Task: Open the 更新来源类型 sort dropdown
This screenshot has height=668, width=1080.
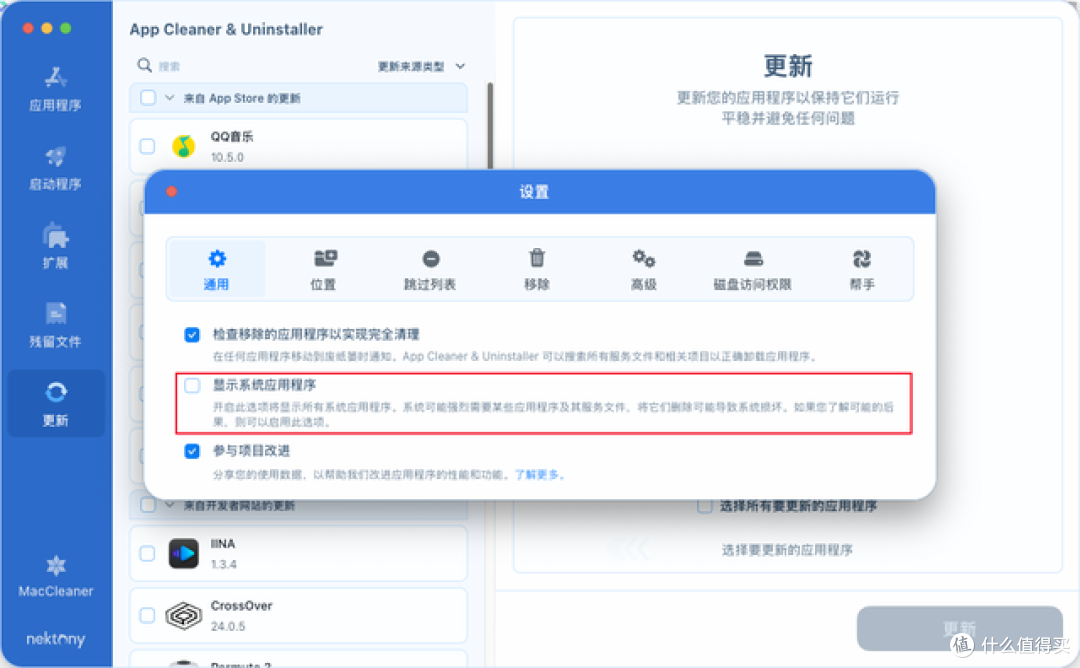Action: [422, 66]
